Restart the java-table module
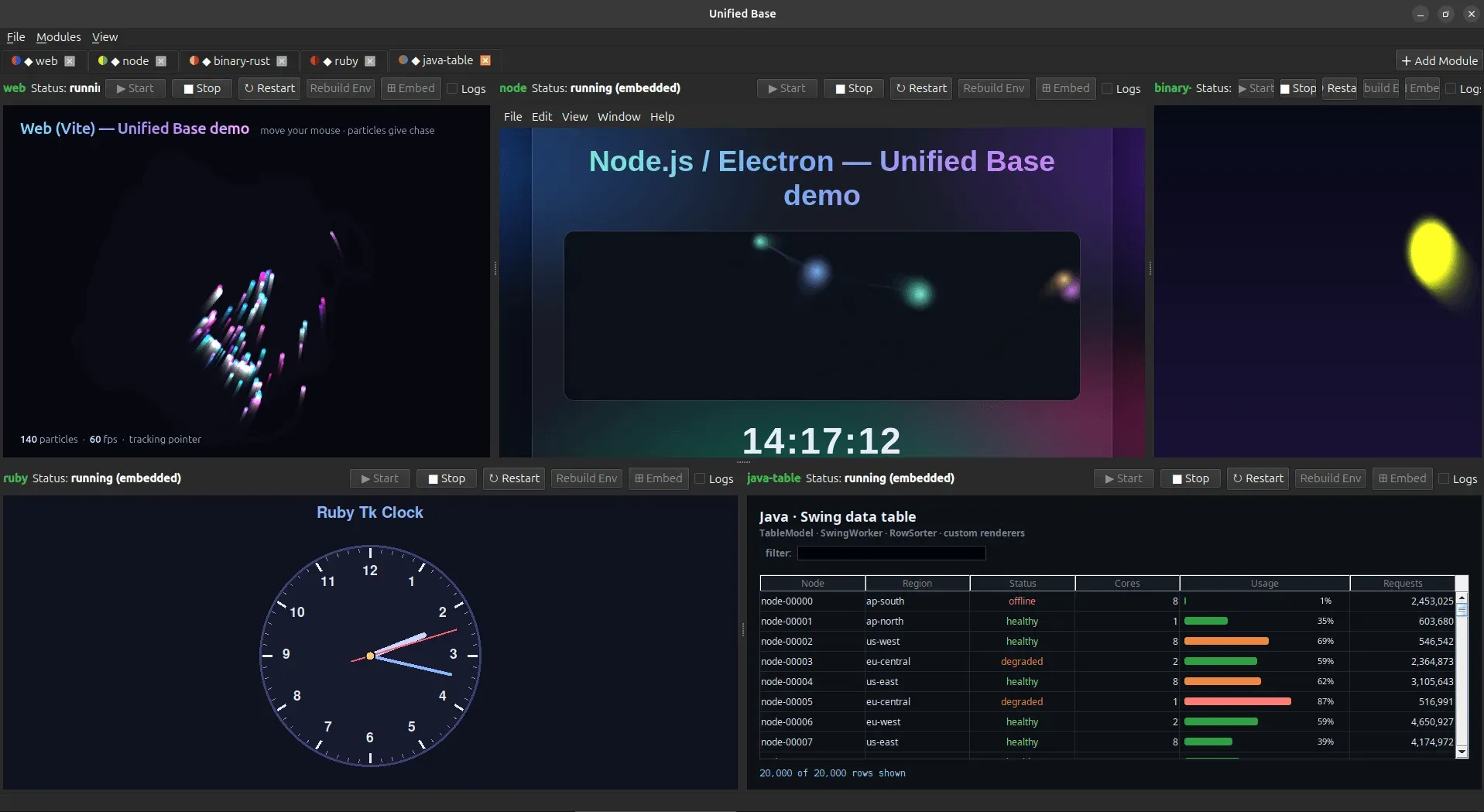 tap(1258, 478)
